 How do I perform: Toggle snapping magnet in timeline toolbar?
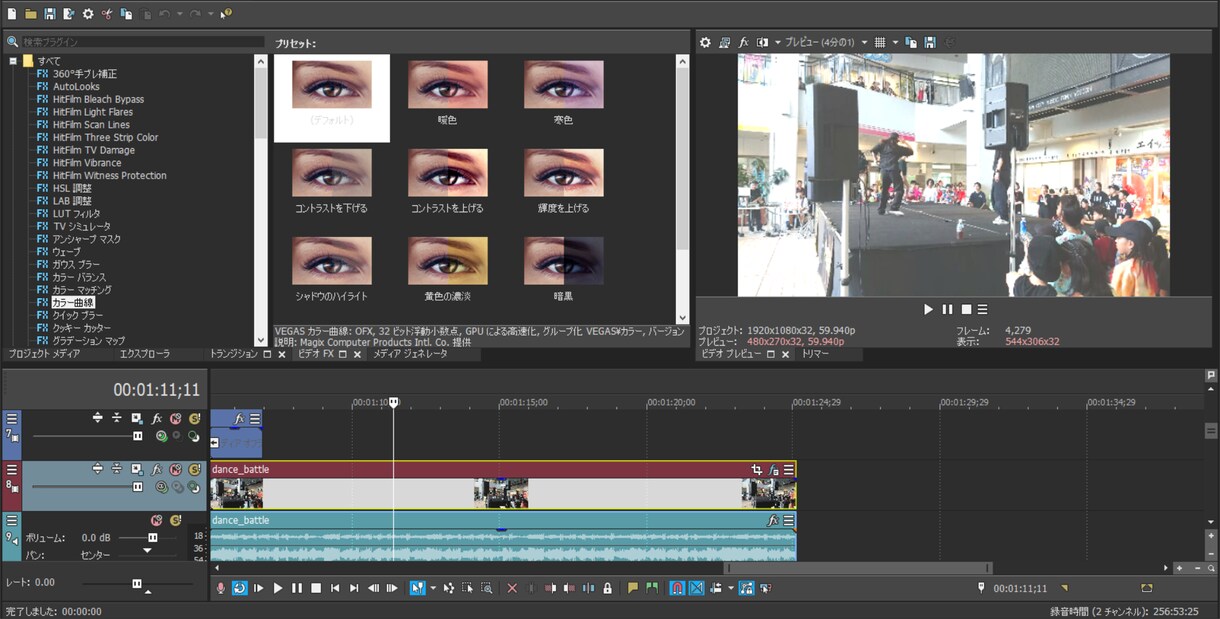pos(677,588)
